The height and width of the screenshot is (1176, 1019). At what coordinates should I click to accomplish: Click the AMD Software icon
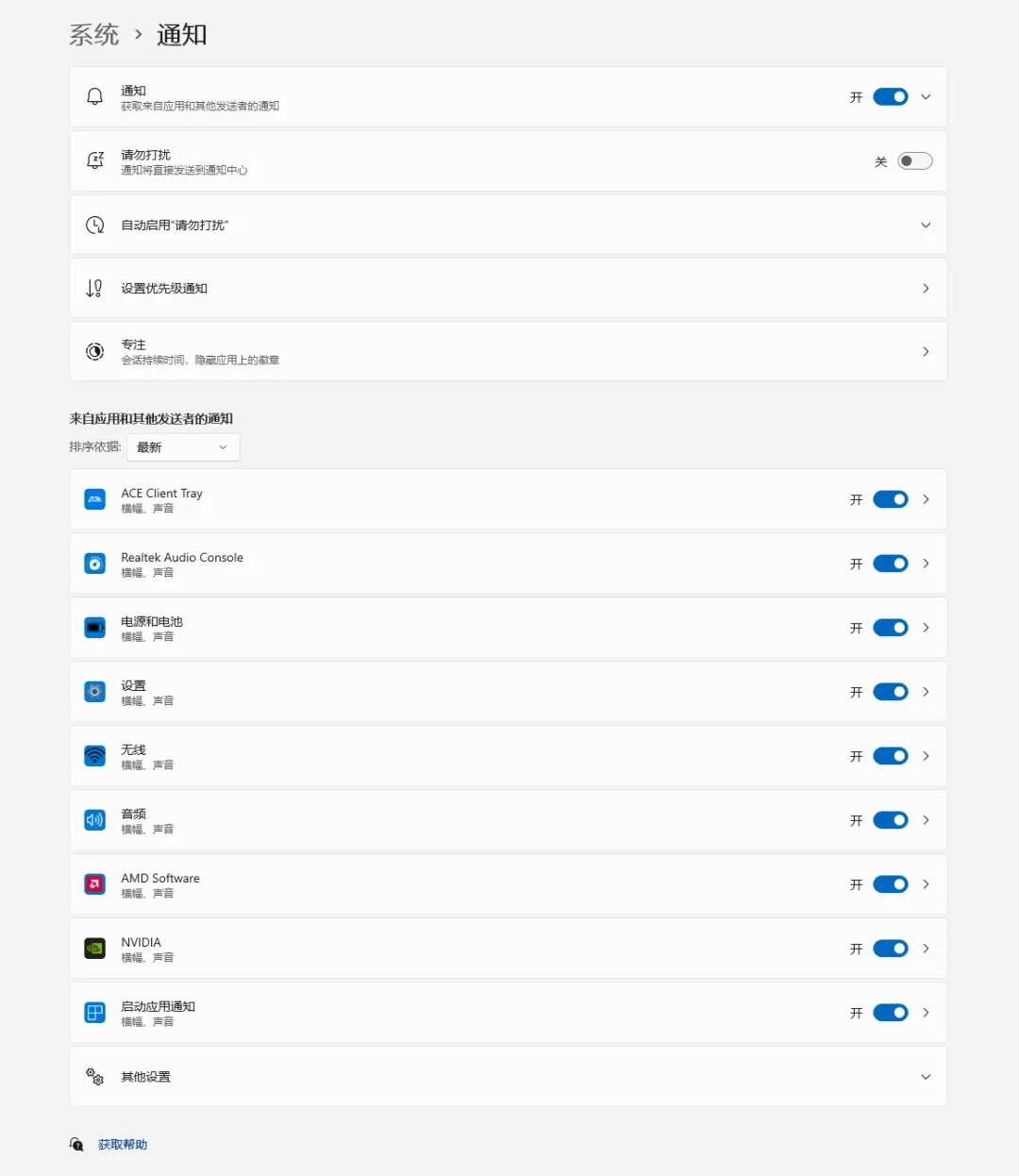point(95,884)
